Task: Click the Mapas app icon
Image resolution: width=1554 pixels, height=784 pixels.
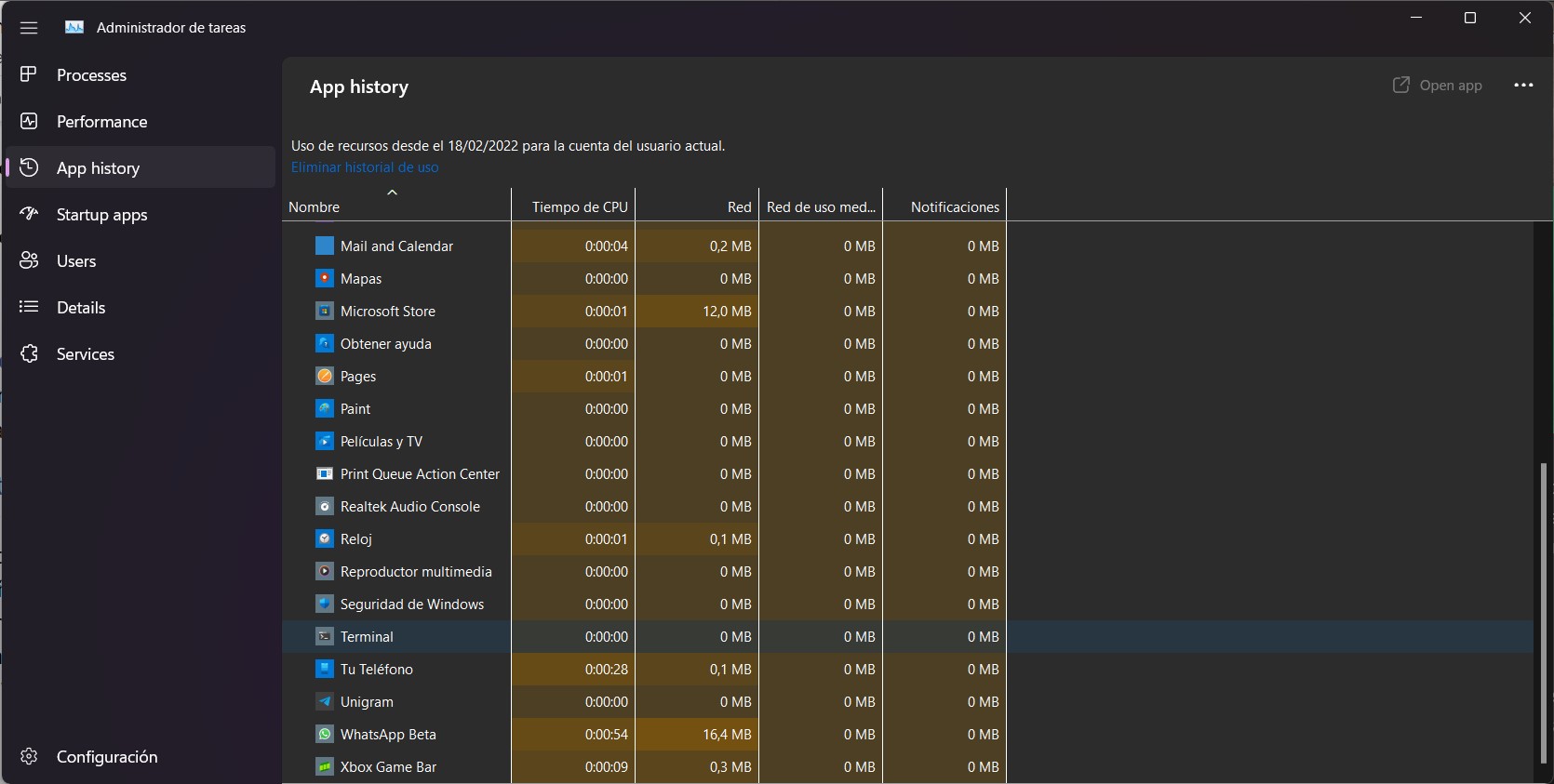Action: (x=325, y=278)
